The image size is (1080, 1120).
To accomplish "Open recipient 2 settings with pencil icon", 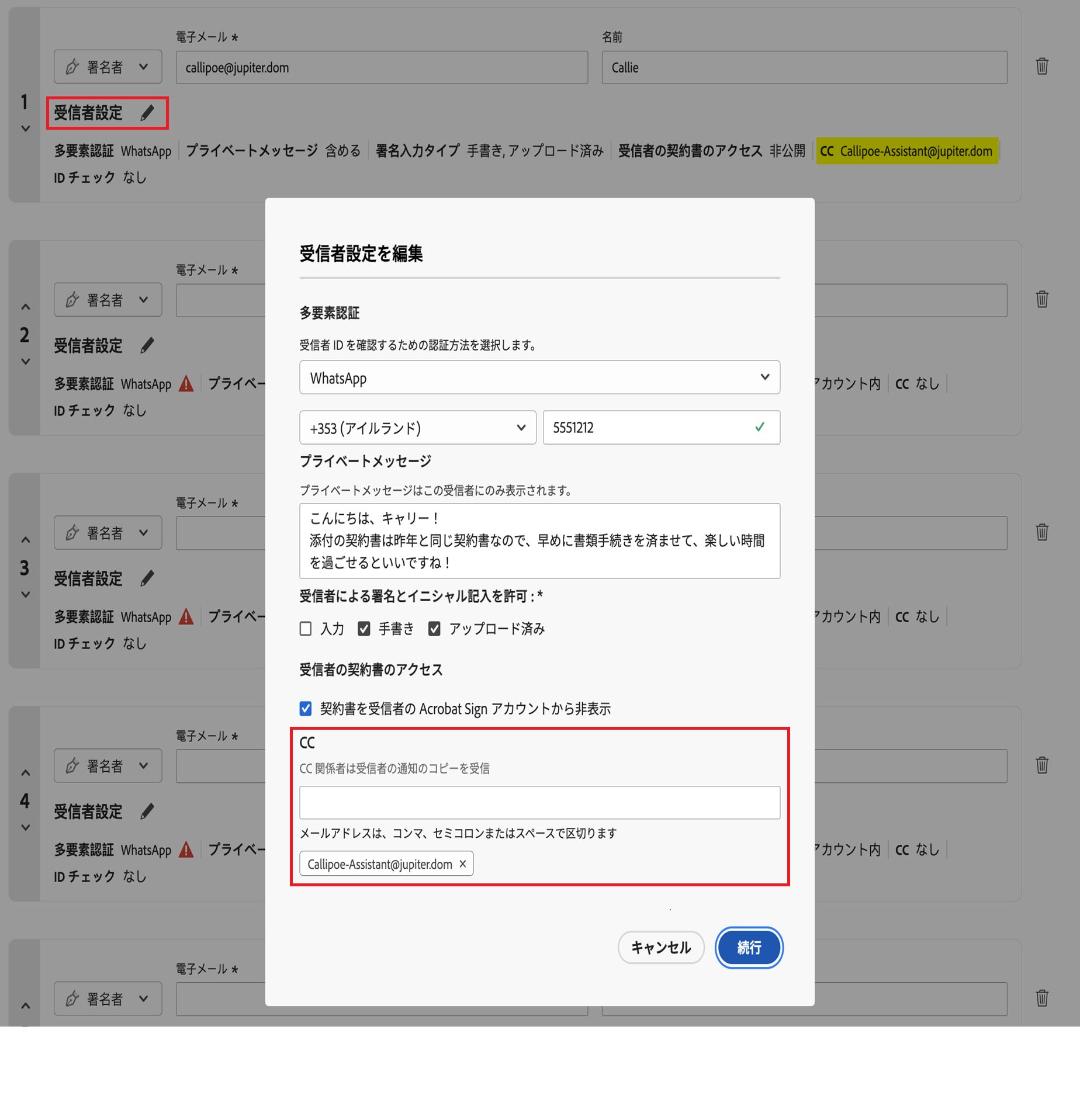I will tap(147, 345).
